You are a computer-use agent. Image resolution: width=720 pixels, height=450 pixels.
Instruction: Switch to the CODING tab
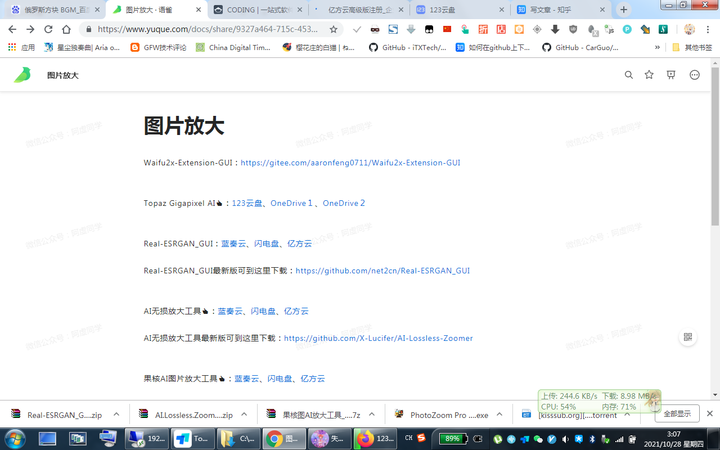pyautogui.click(x=258, y=10)
